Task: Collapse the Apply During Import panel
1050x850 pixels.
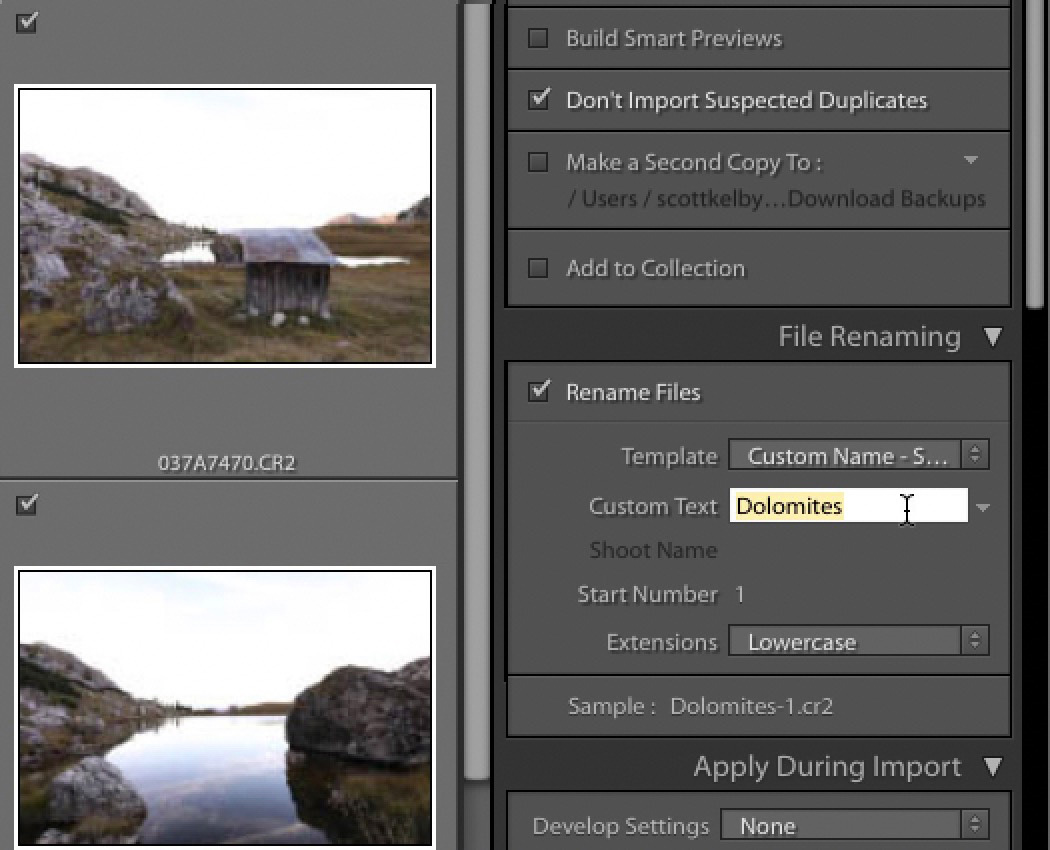Action: [993, 767]
